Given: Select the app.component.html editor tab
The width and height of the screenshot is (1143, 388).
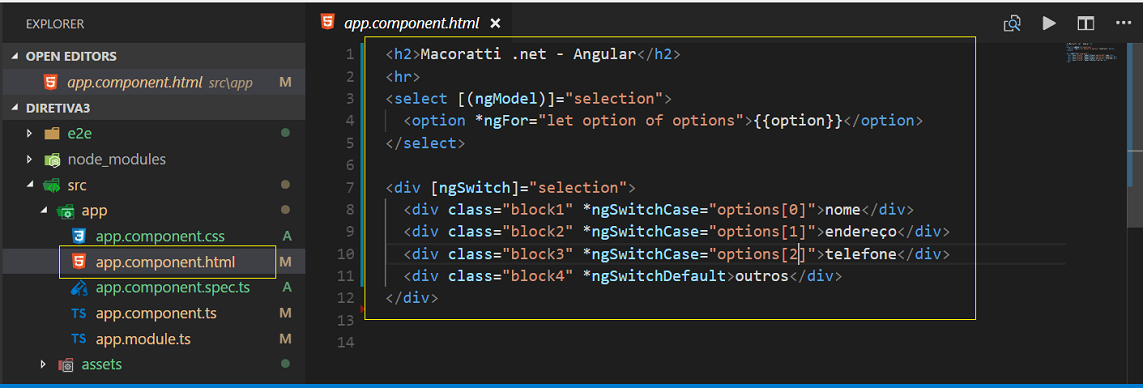Looking at the screenshot, I should pyautogui.click(x=410, y=23).
